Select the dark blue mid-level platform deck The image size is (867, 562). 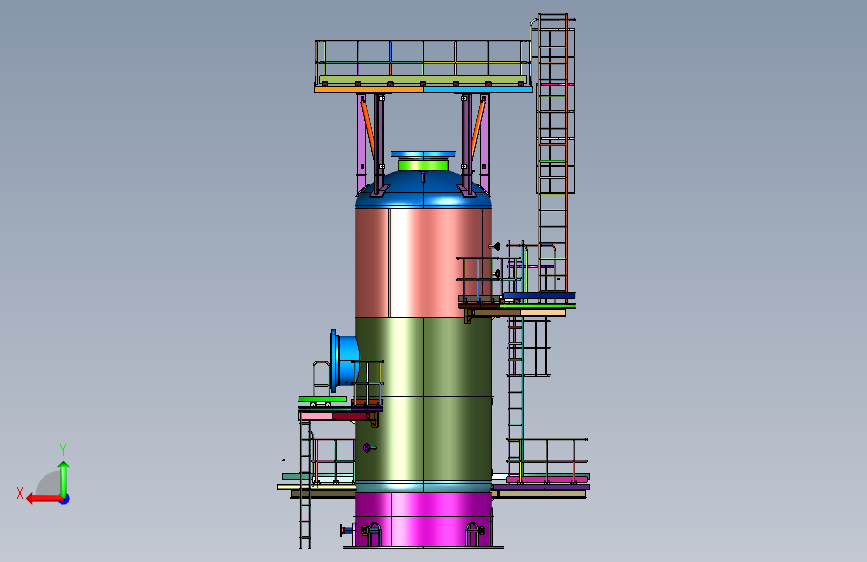(539, 296)
